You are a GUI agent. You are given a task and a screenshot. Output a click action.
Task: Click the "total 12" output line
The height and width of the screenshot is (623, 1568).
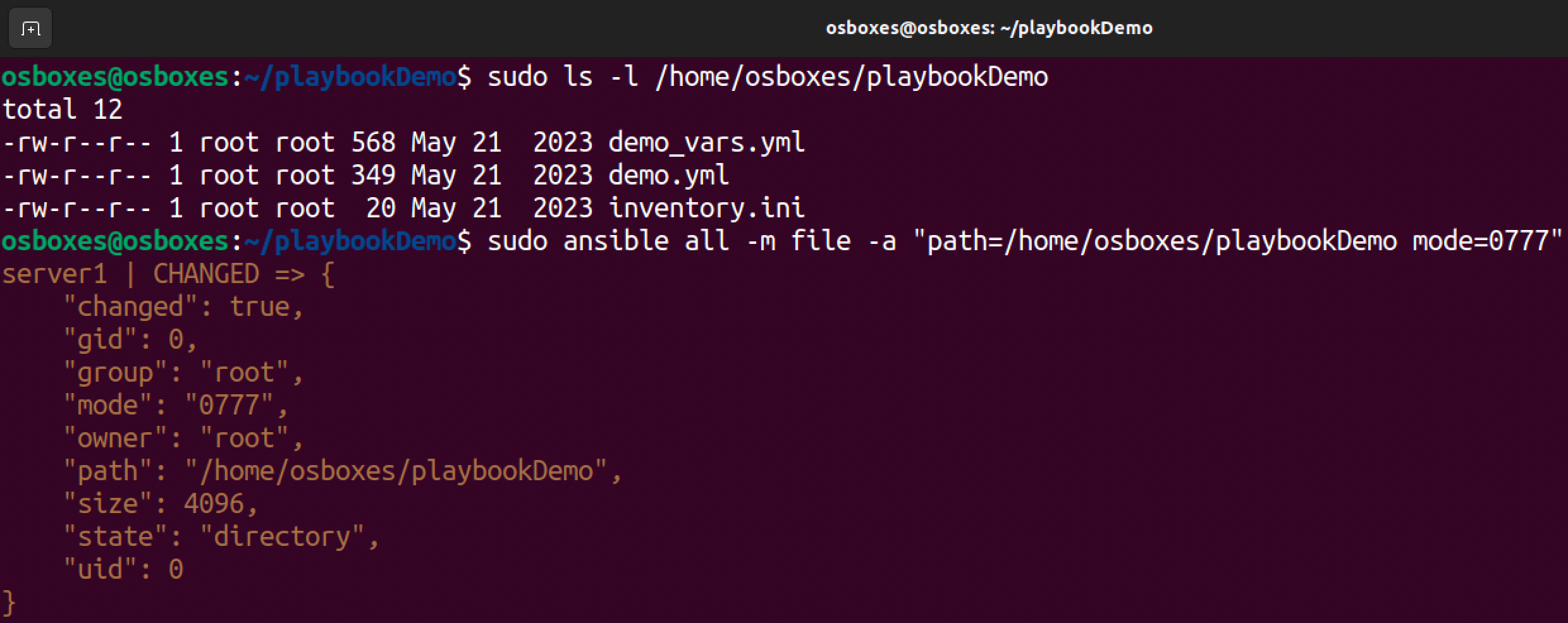pos(62,110)
